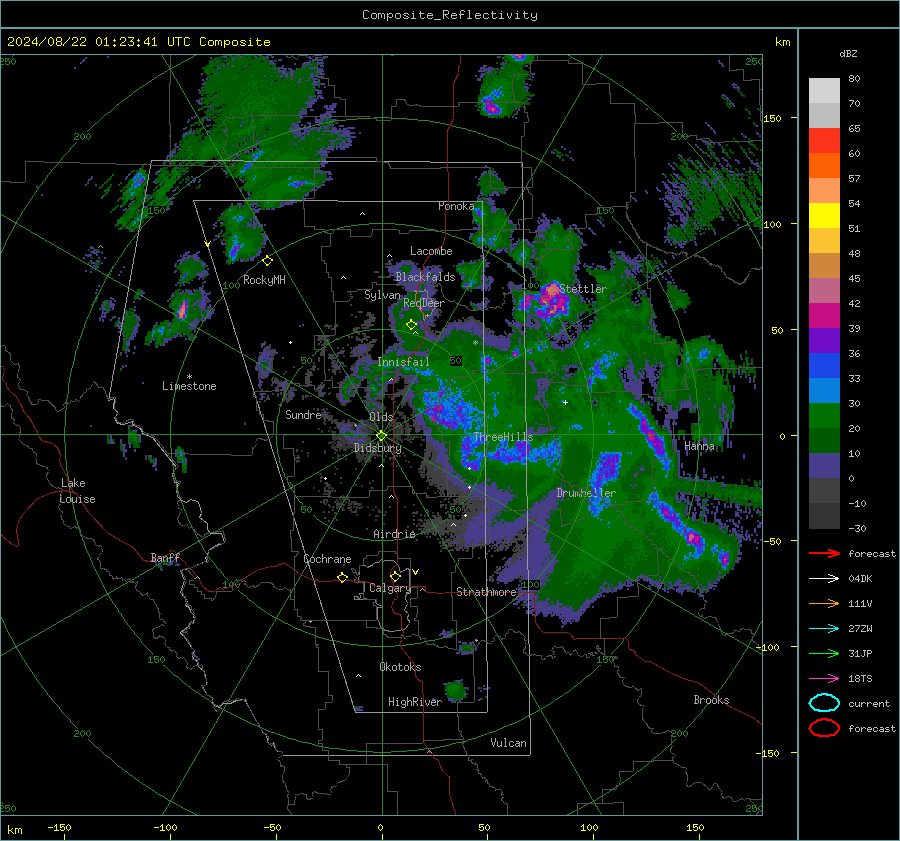Click the Didsbury city label
900x841 pixels.
click(x=377, y=448)
